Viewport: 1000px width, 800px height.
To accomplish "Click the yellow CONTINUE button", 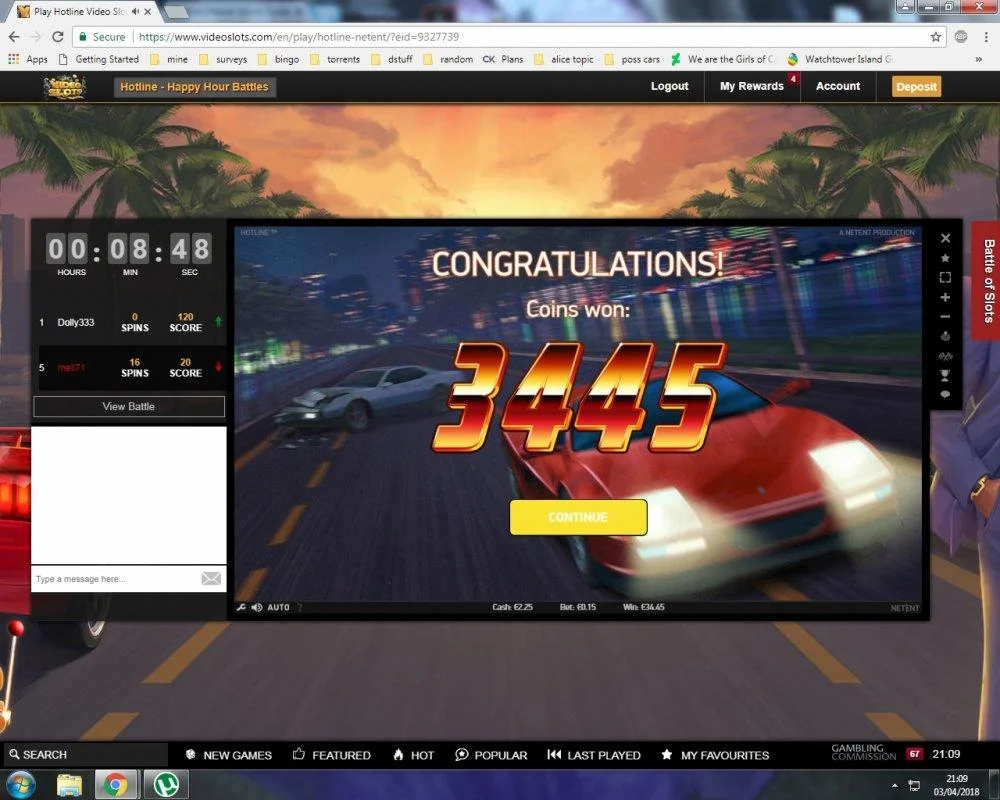I will [578, 517].
